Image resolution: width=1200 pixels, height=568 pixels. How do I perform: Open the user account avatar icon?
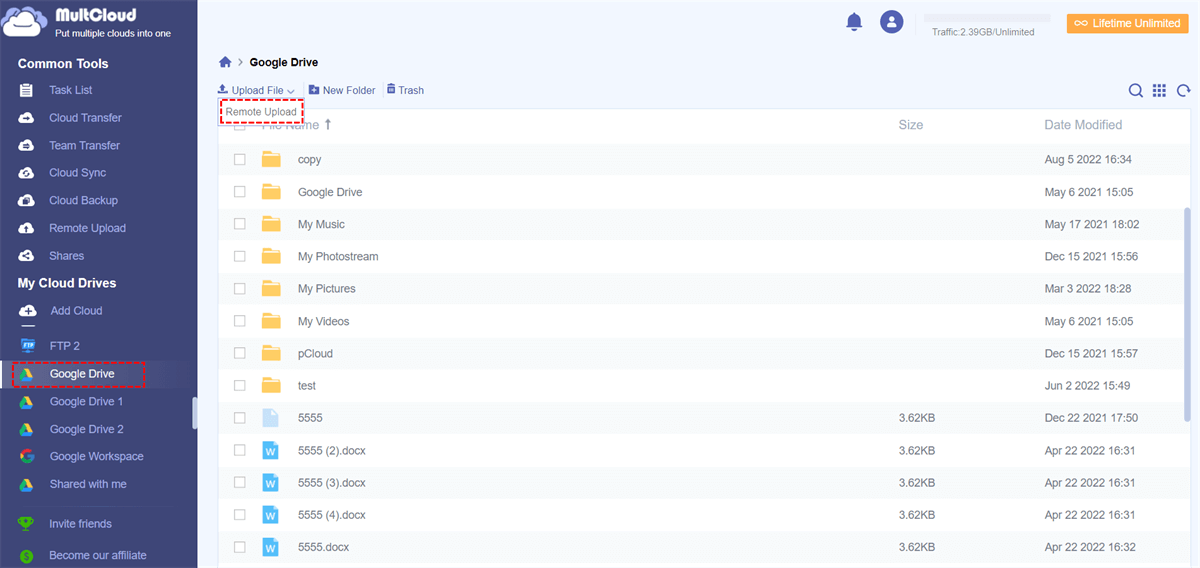point(891,21)
